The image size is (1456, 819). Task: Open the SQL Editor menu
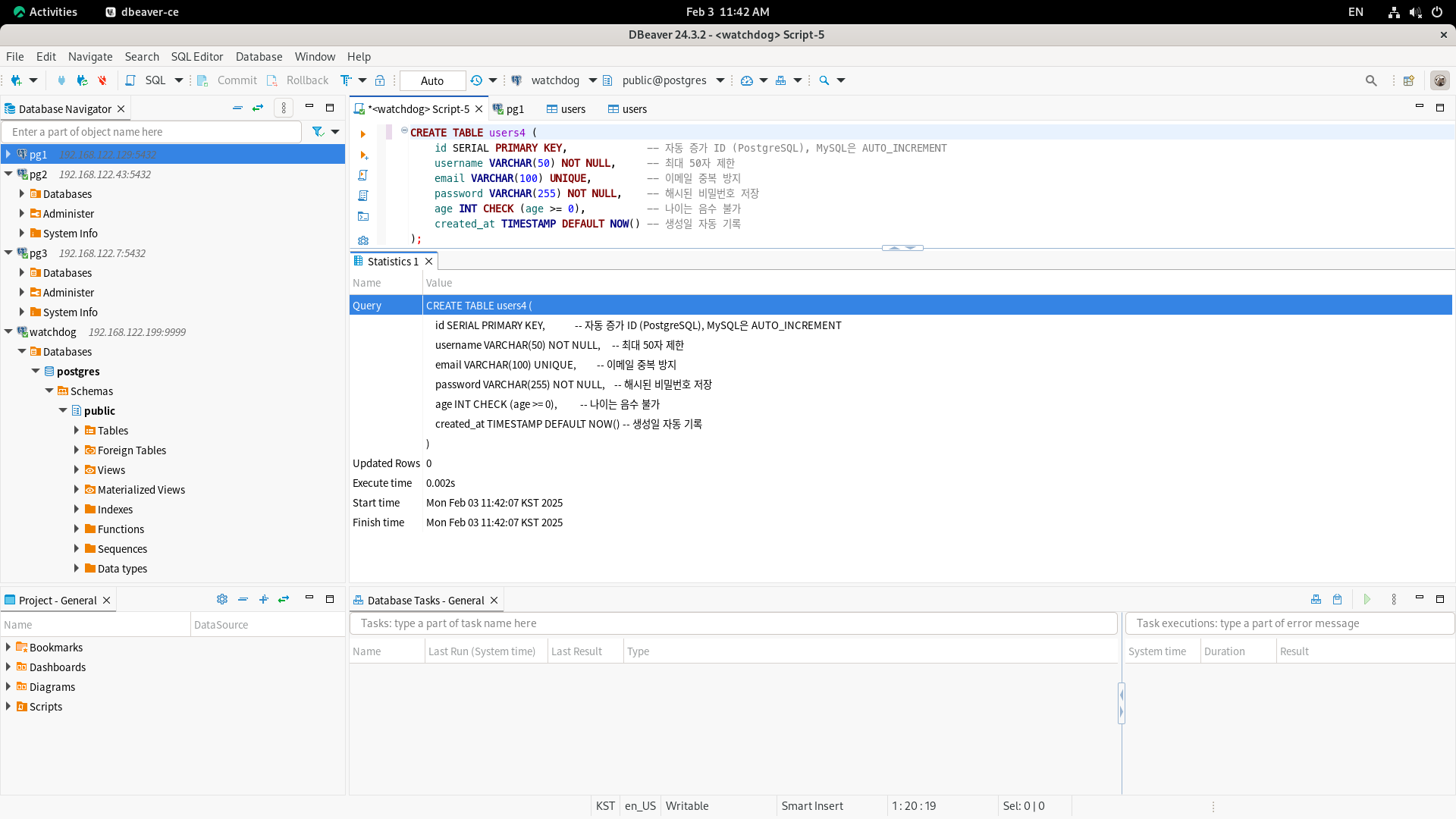[197, 57]
